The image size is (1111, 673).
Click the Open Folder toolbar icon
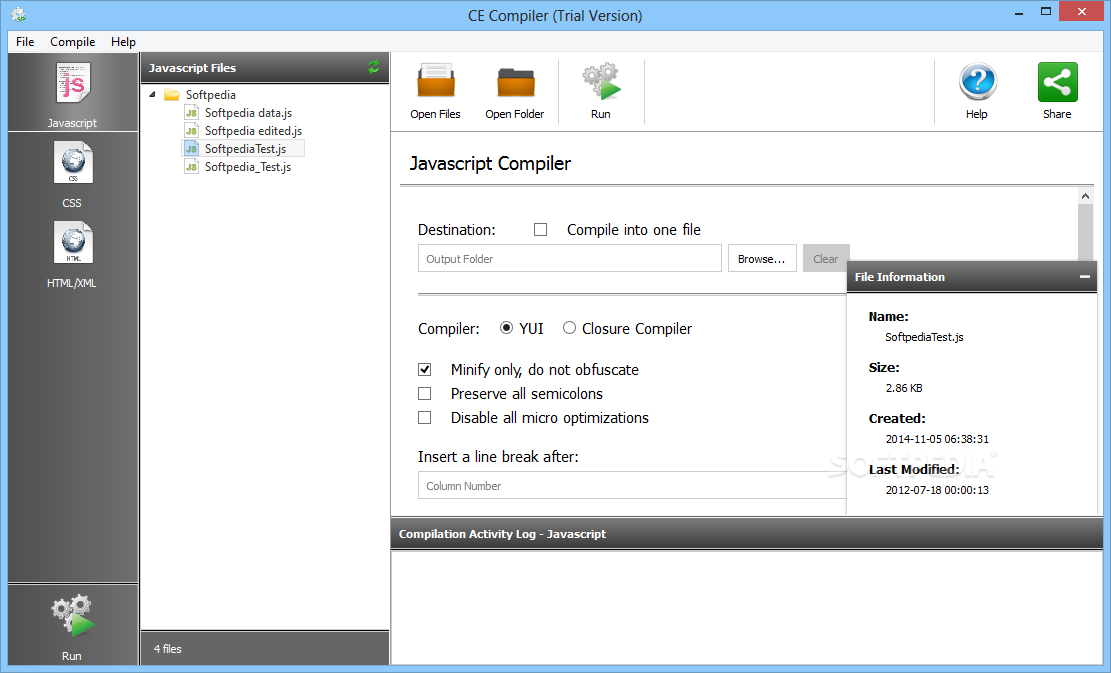point(515,82)
